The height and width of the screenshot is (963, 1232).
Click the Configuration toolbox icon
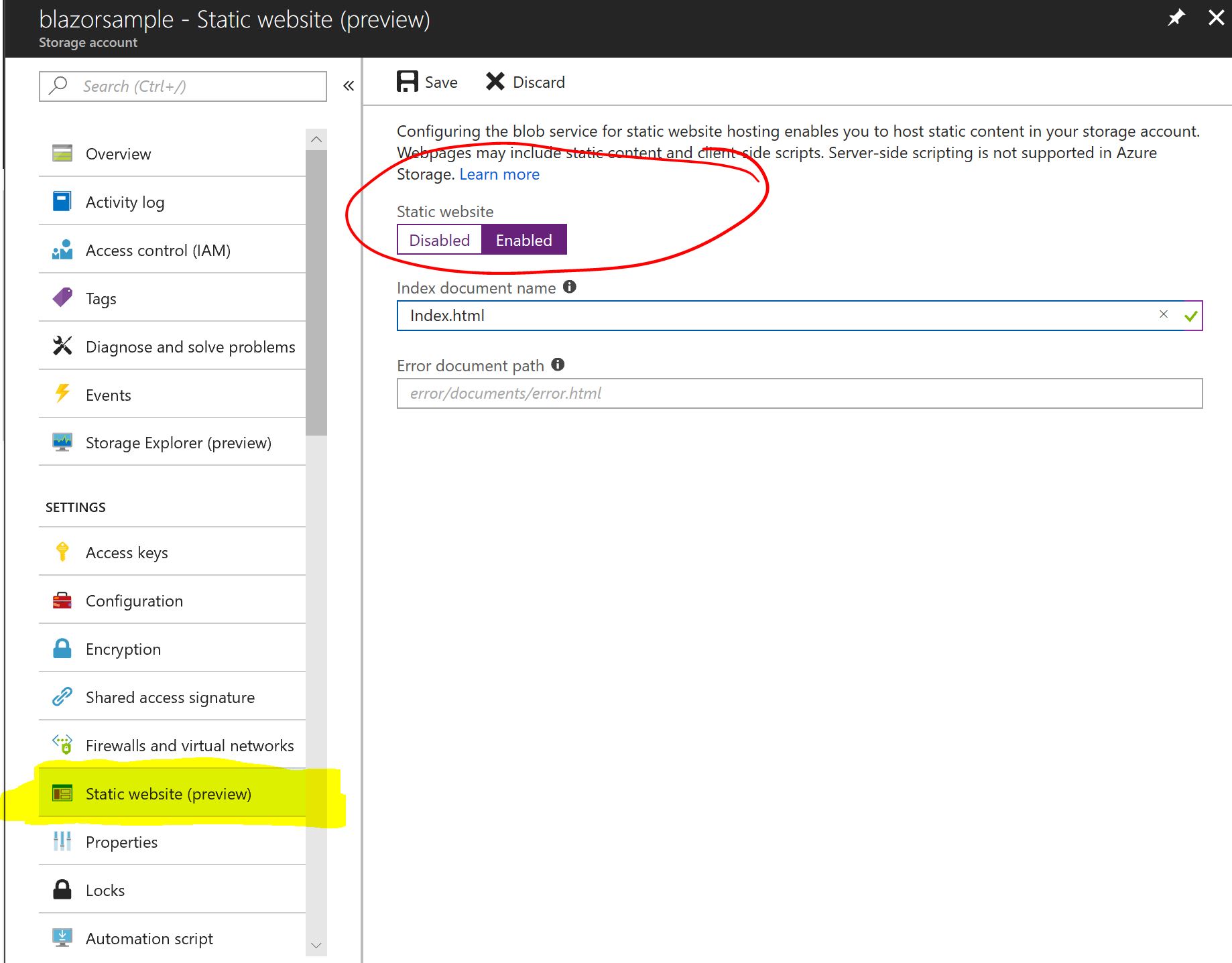coord(62,600)
